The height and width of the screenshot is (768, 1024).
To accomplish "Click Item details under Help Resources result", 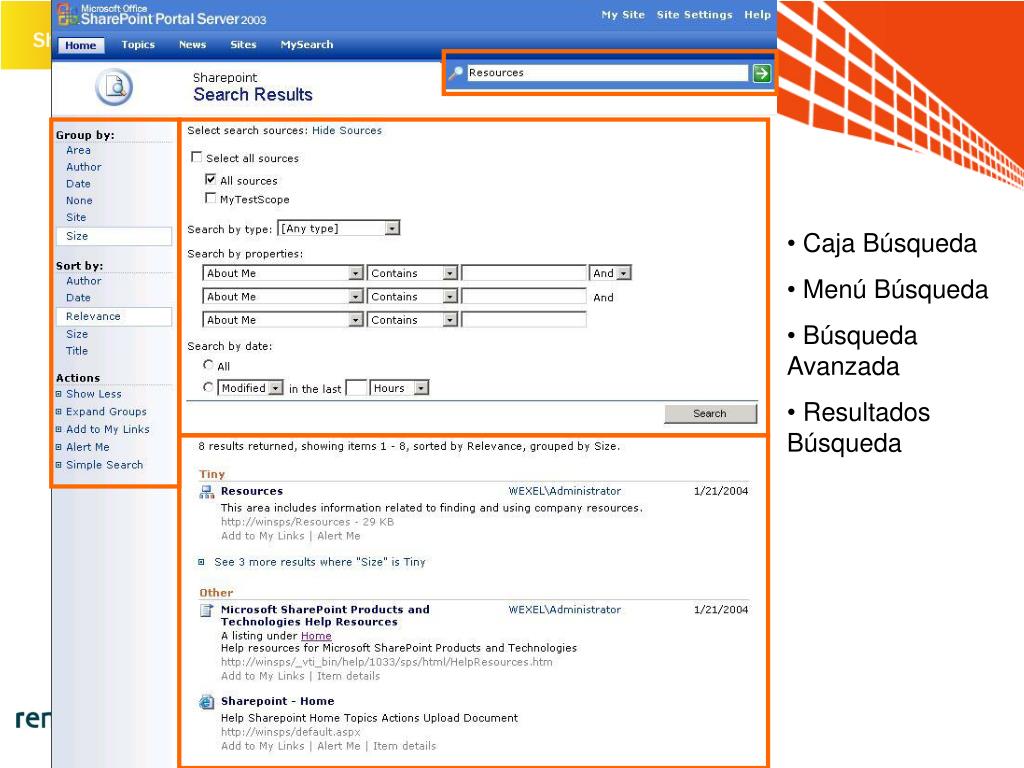I will tap(349, 677).
